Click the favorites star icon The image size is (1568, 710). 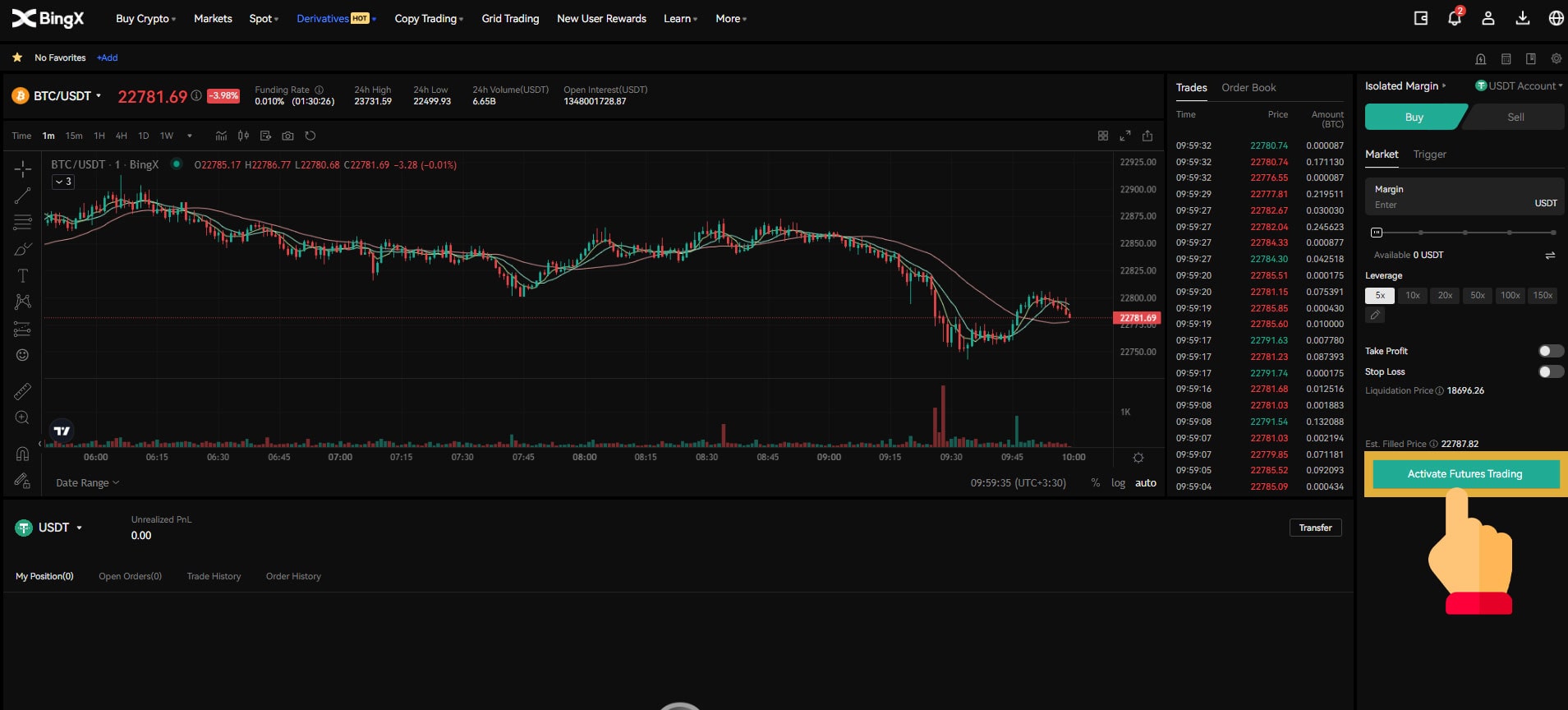(x=17, y=58)
